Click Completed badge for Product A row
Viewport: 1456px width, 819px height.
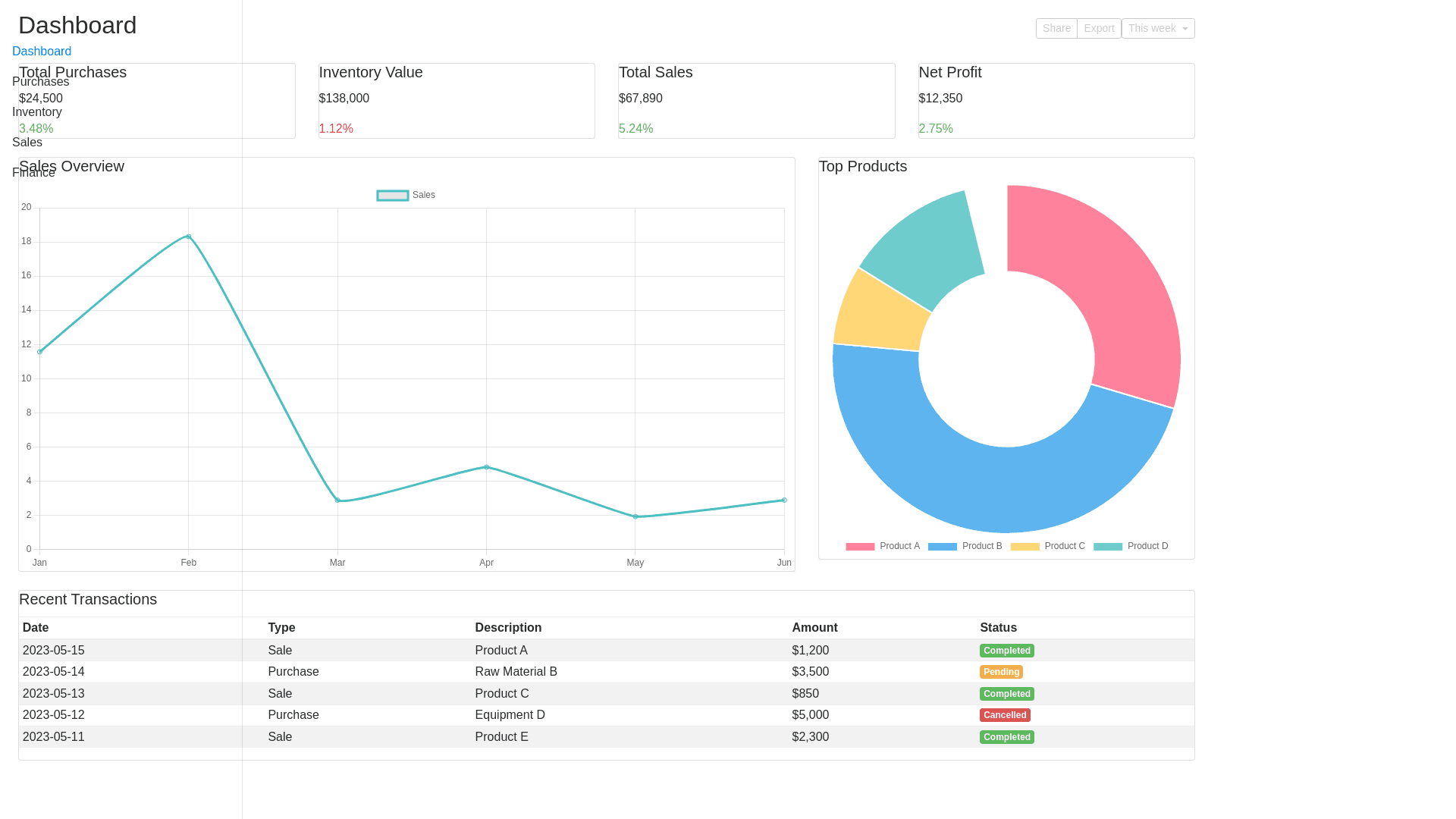(x=1006, y=651)
